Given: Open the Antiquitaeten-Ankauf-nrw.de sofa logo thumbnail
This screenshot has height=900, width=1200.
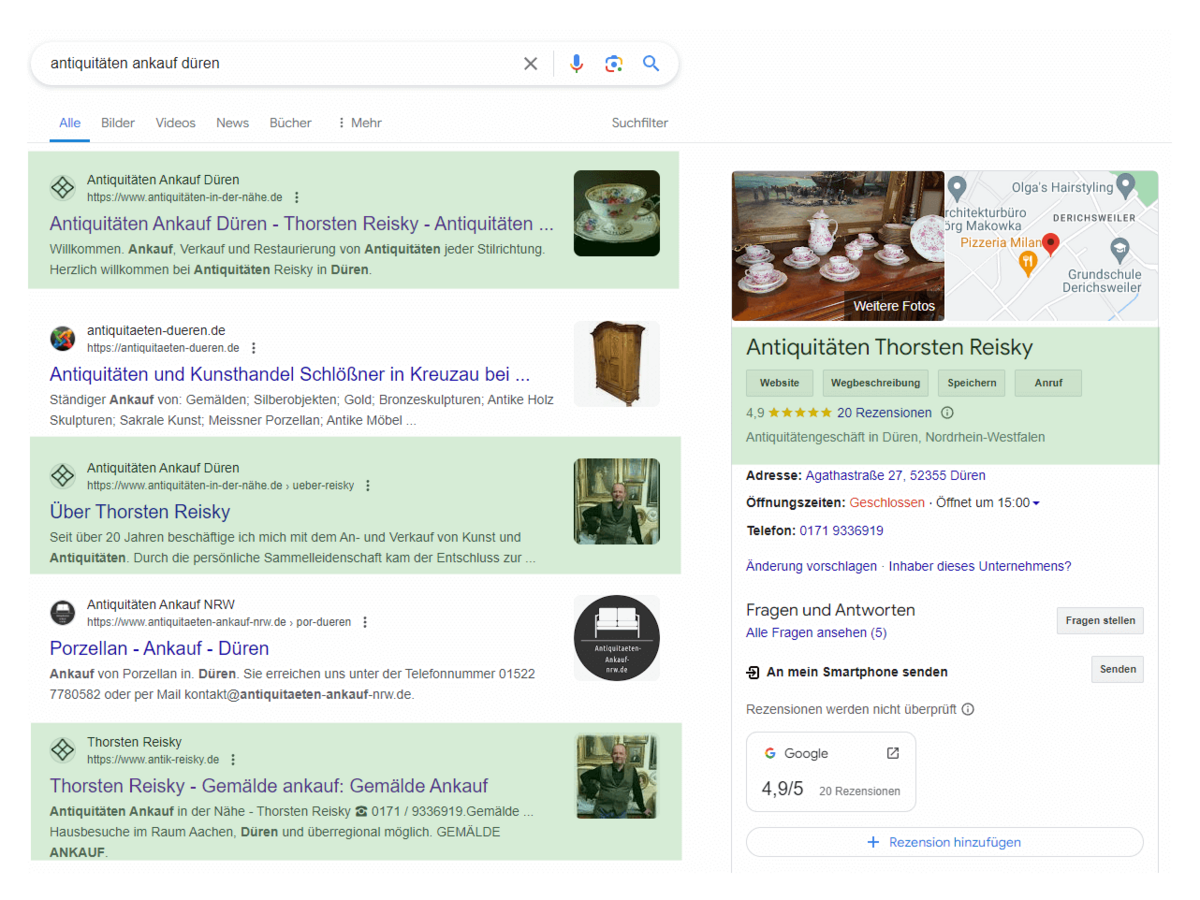Looking at the screenshot, I should (617, 638).
